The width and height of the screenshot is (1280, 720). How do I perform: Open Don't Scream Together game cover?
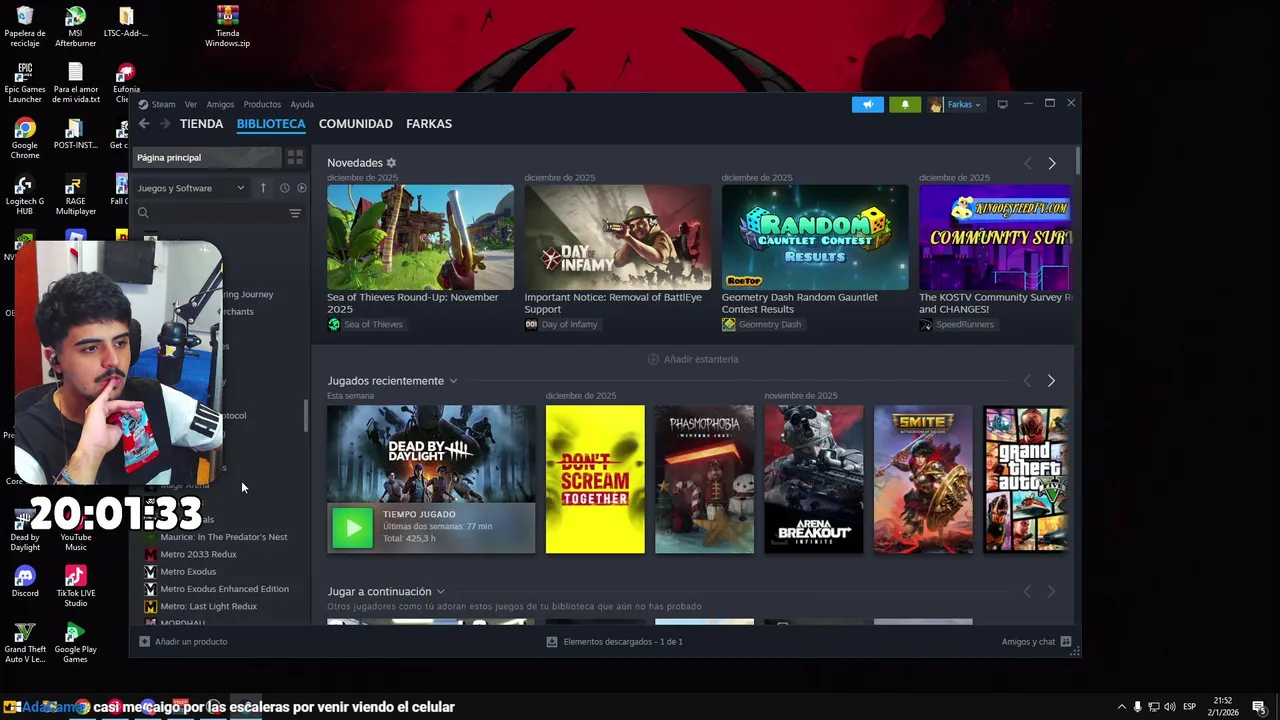point(595,479)
